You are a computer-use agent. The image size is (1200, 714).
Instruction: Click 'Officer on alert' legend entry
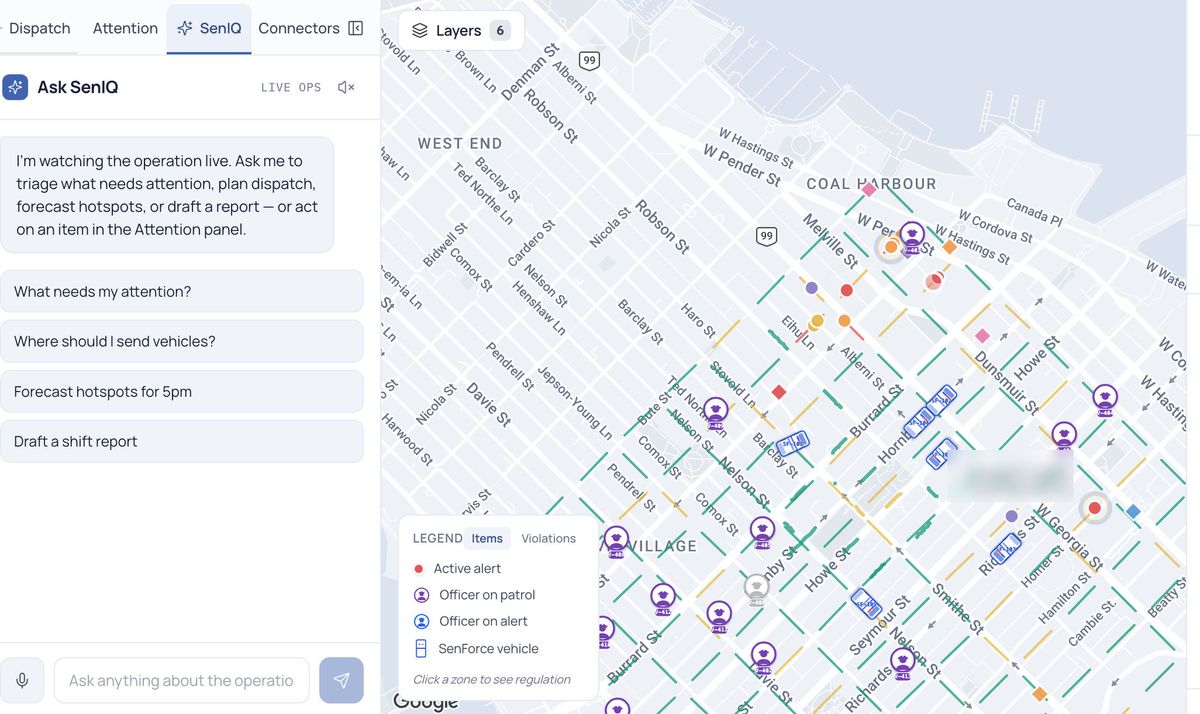(x=469, y=621)
